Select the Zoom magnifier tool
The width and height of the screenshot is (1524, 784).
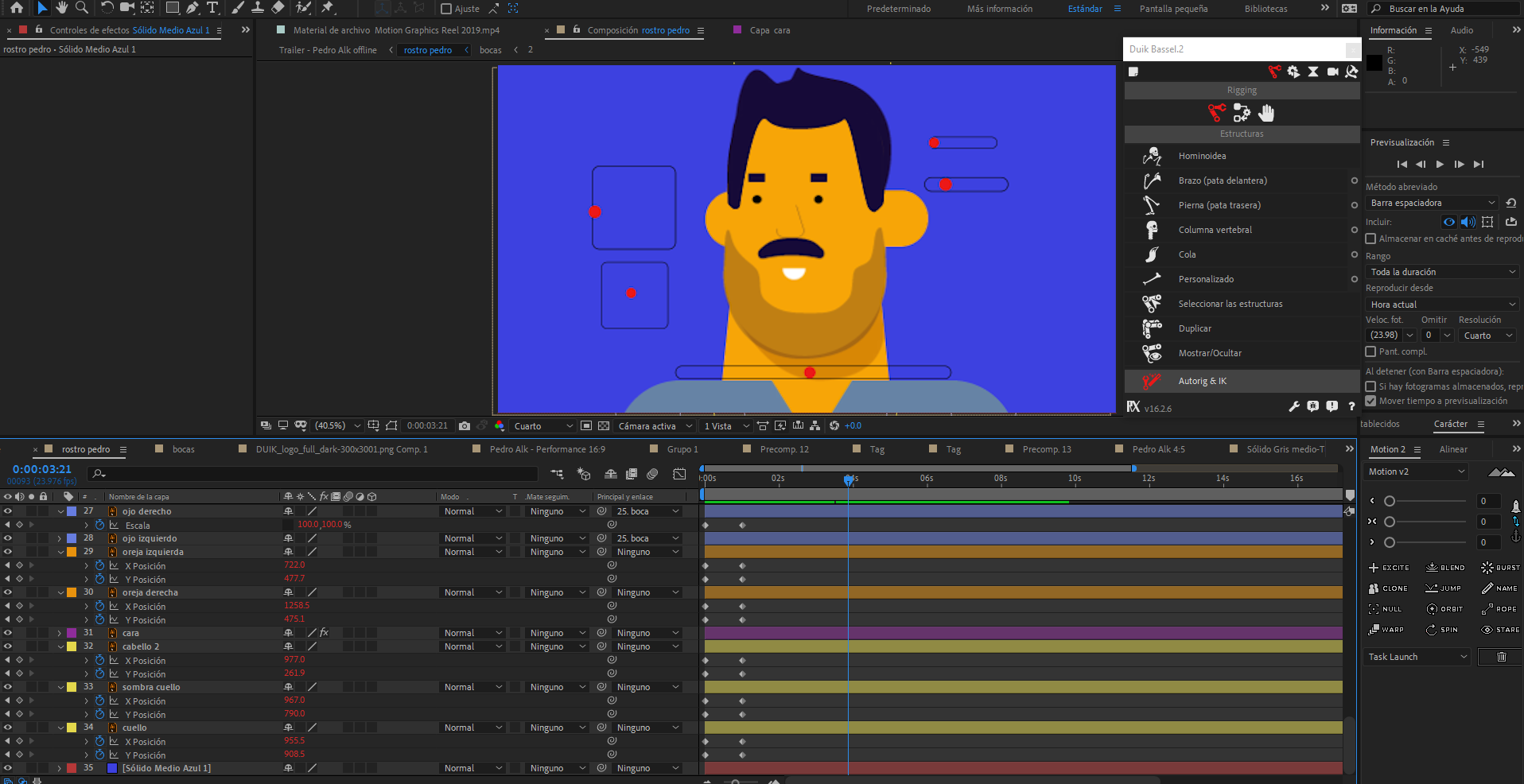pyautogui.click(x=81, y=8)
